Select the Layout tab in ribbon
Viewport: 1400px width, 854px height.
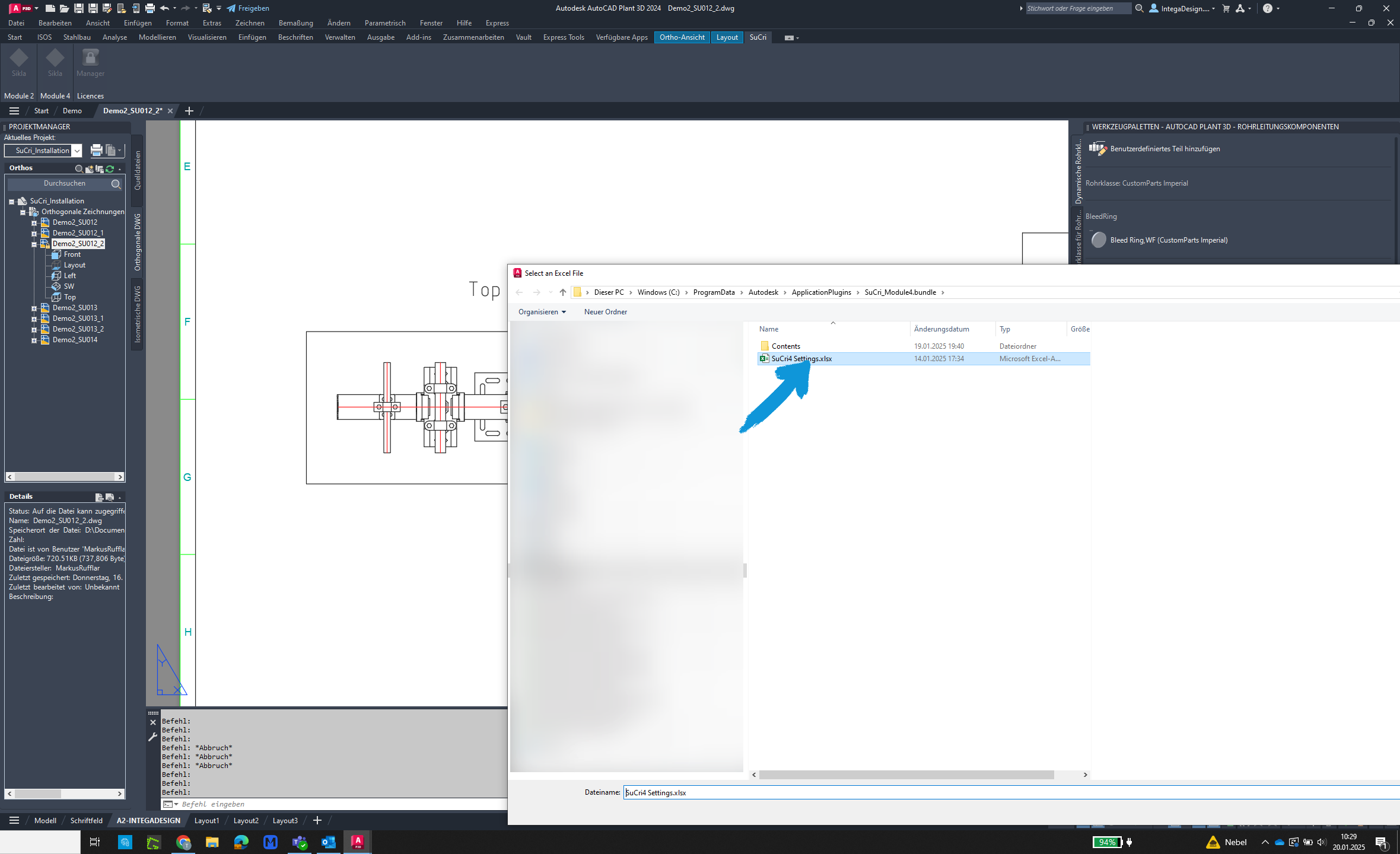point(726,37)
